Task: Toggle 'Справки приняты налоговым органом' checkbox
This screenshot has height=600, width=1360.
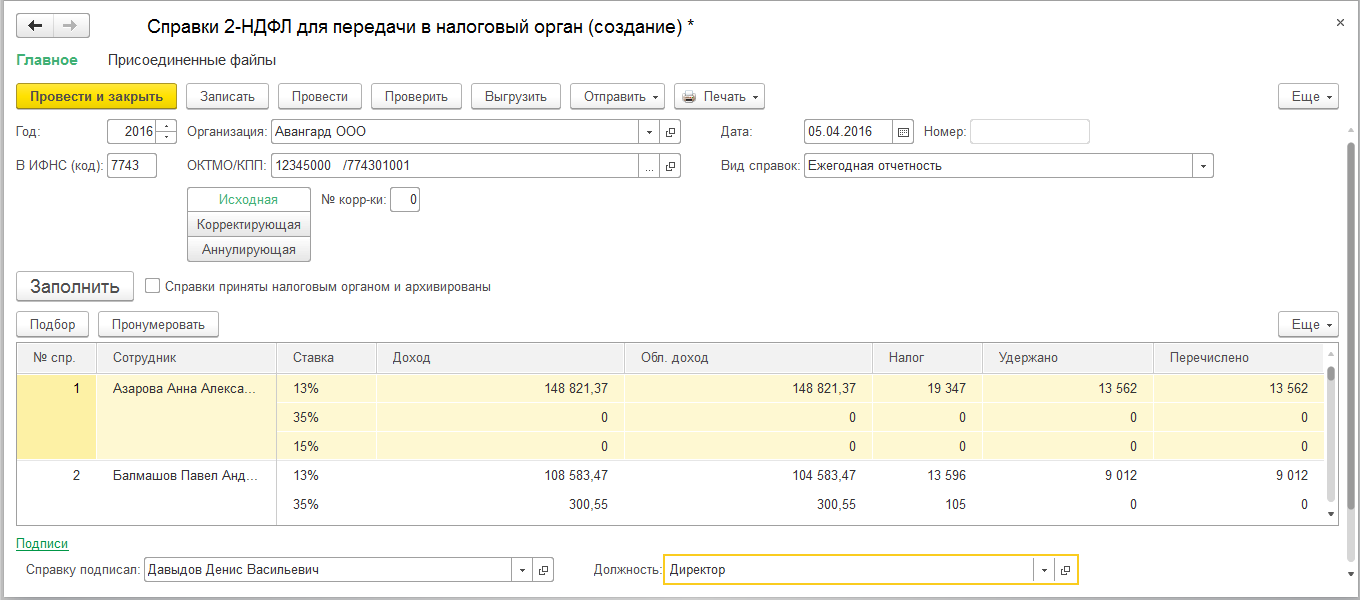Action: coord(153,286)
